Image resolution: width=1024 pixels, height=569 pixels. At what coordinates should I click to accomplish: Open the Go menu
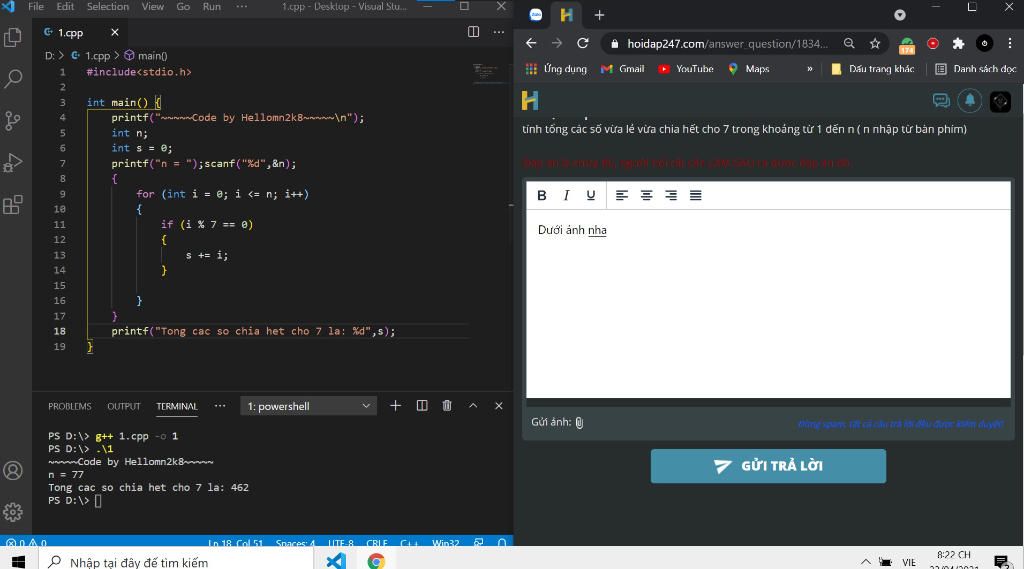(183, 7)
